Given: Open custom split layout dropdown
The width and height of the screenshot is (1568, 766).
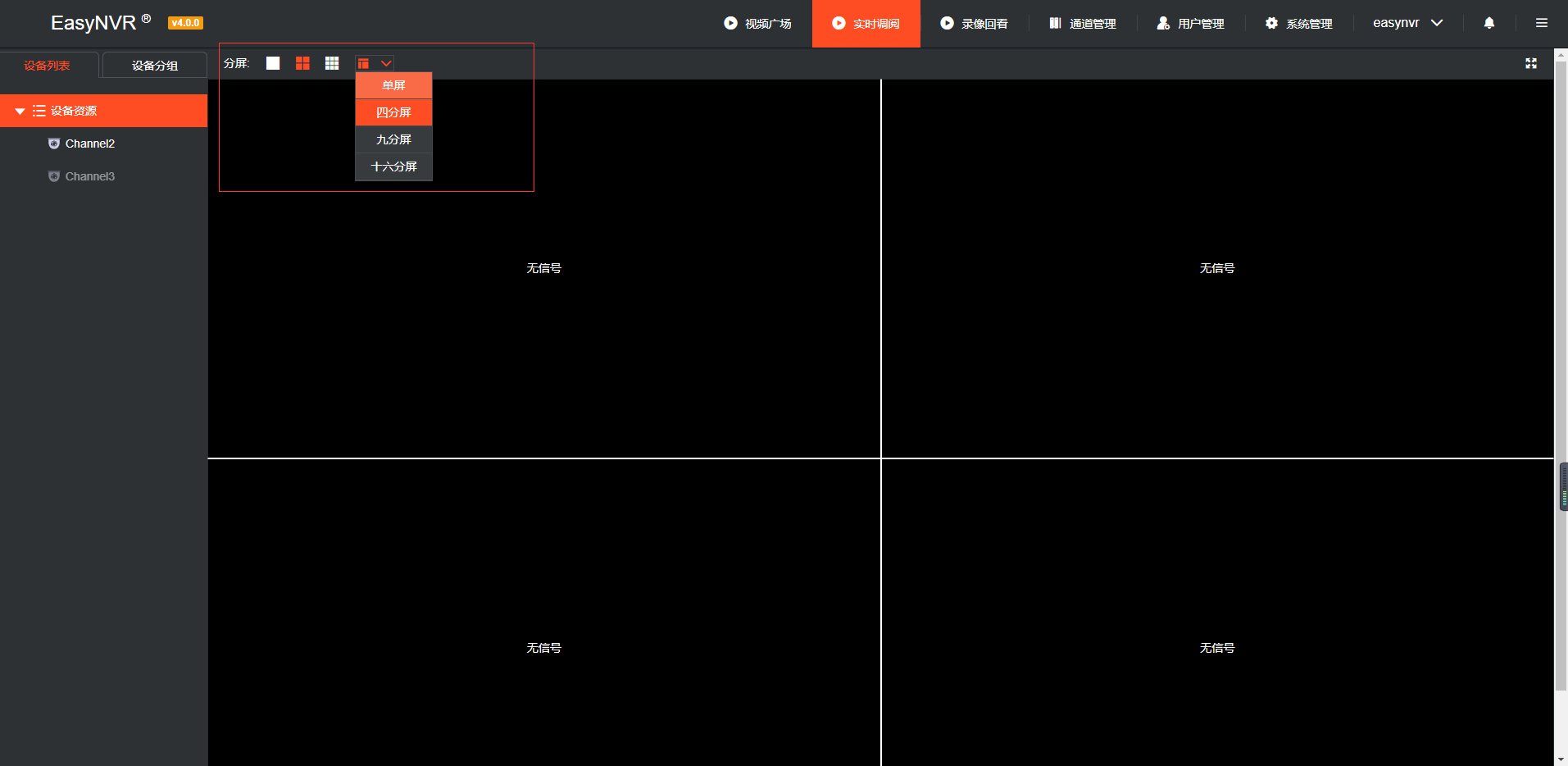Looking at the screenshot, I should click(374, 63).
